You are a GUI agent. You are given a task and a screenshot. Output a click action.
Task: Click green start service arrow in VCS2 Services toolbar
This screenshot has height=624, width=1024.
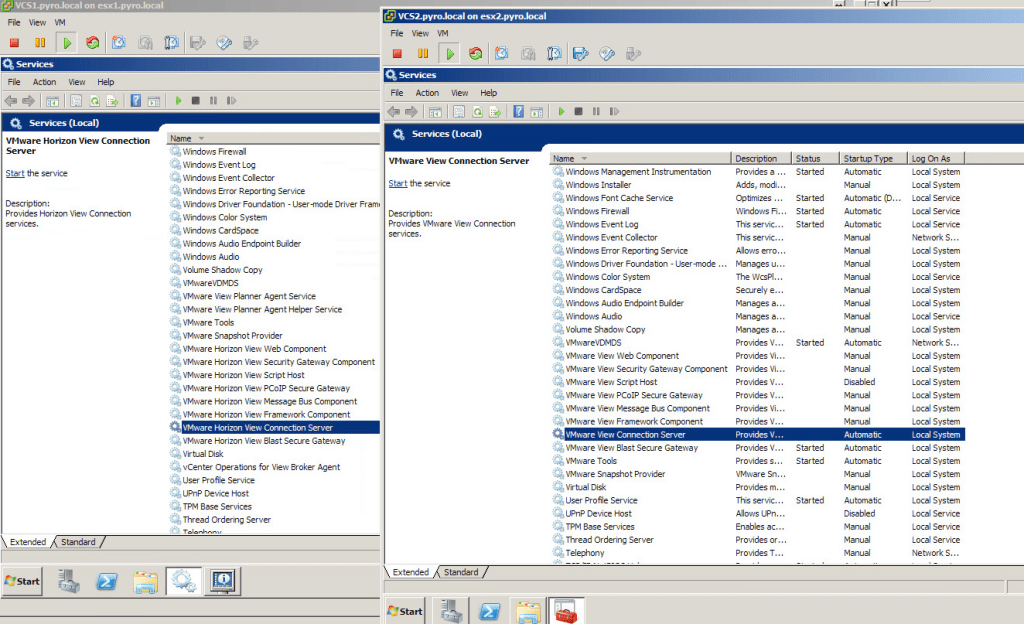point(562,112)
